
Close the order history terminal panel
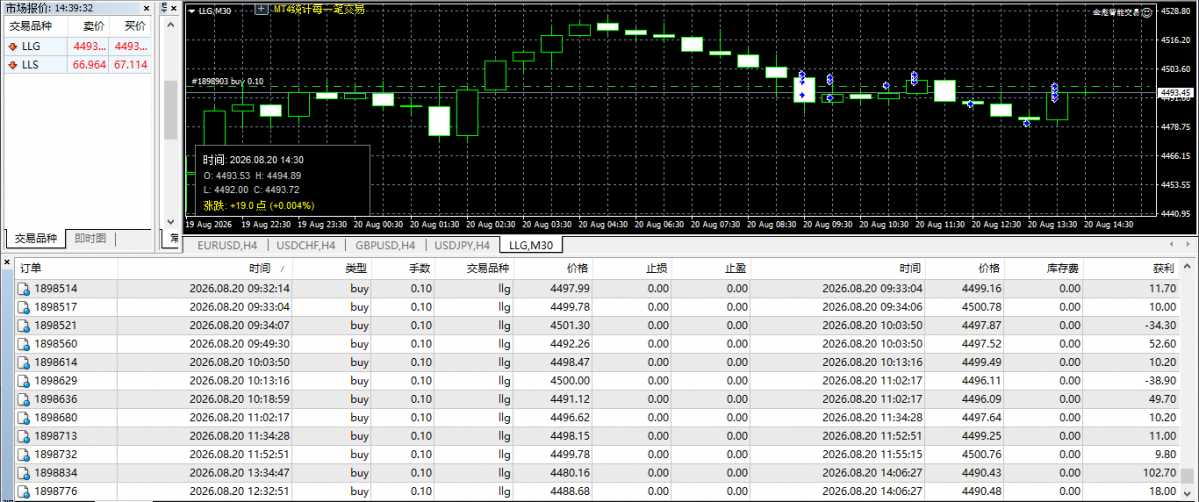tap(8, 262)
